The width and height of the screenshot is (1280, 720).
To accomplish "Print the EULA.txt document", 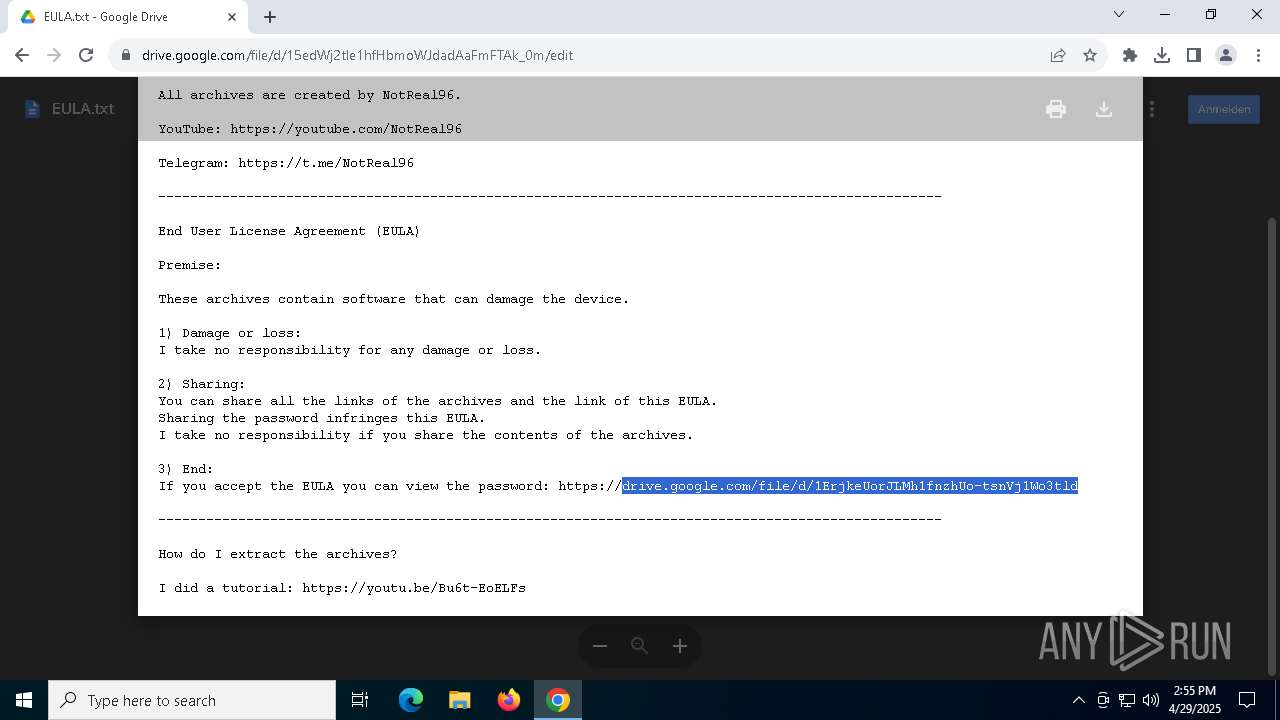I will 1055,109.
